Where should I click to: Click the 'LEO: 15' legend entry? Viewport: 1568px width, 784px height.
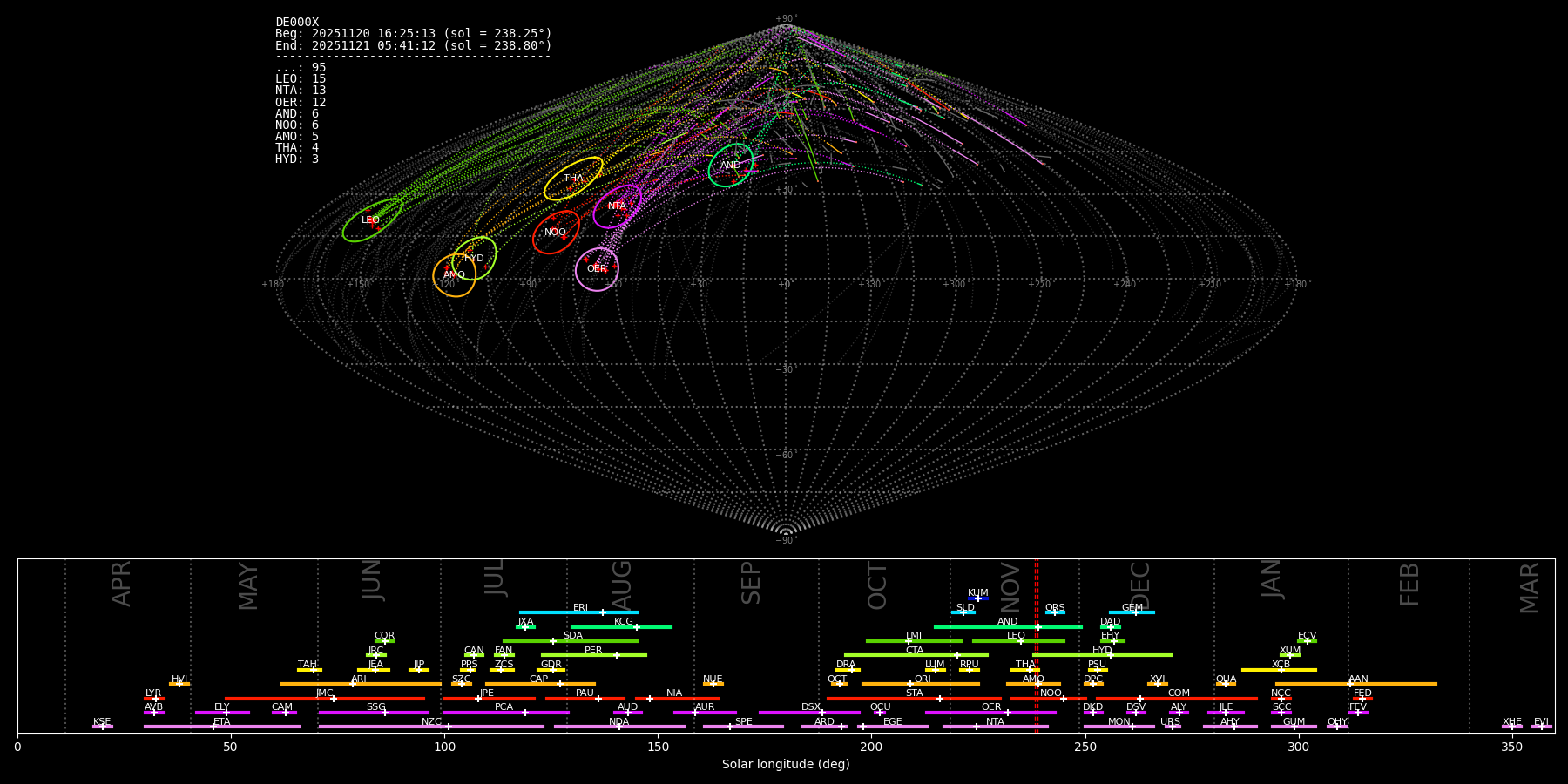pos(301,79)
